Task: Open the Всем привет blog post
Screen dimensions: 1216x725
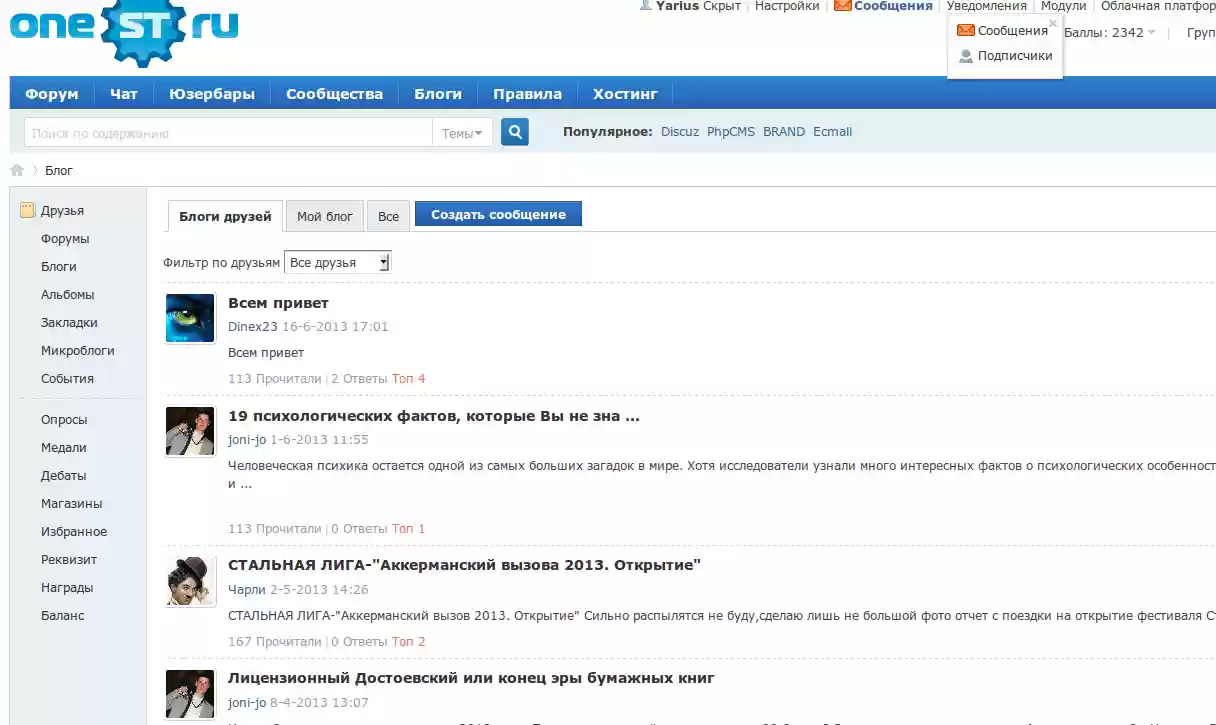Action: tap(280, 302)
